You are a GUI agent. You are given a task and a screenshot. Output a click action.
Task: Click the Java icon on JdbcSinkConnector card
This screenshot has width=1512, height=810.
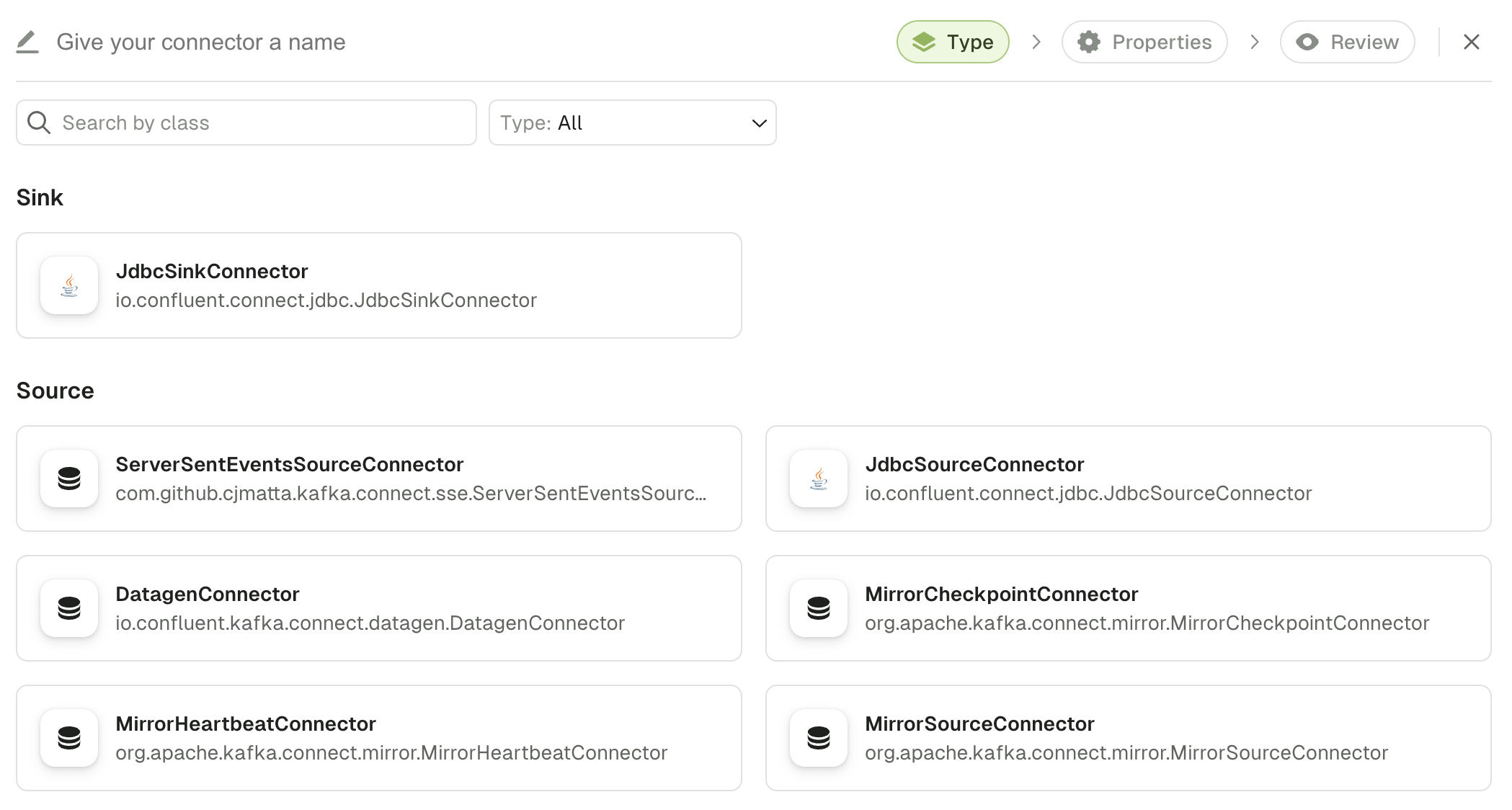pos(69,285)
